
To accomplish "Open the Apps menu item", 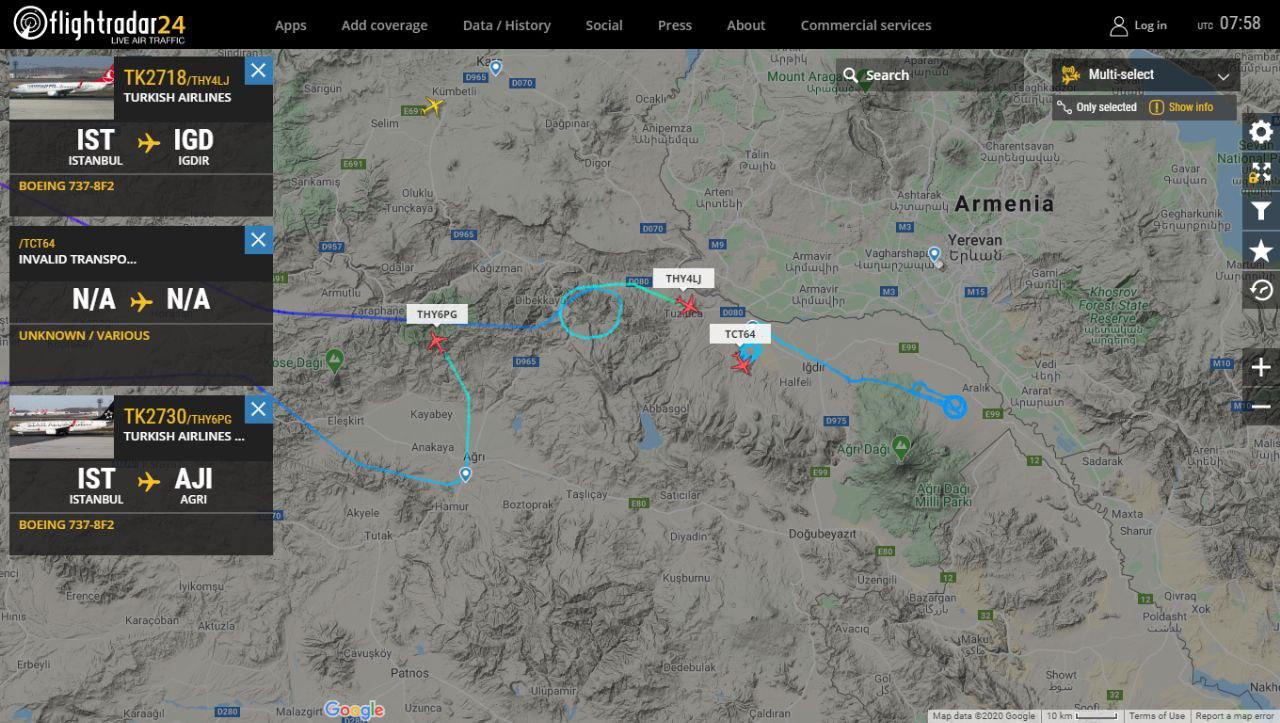I will [290, 25].
